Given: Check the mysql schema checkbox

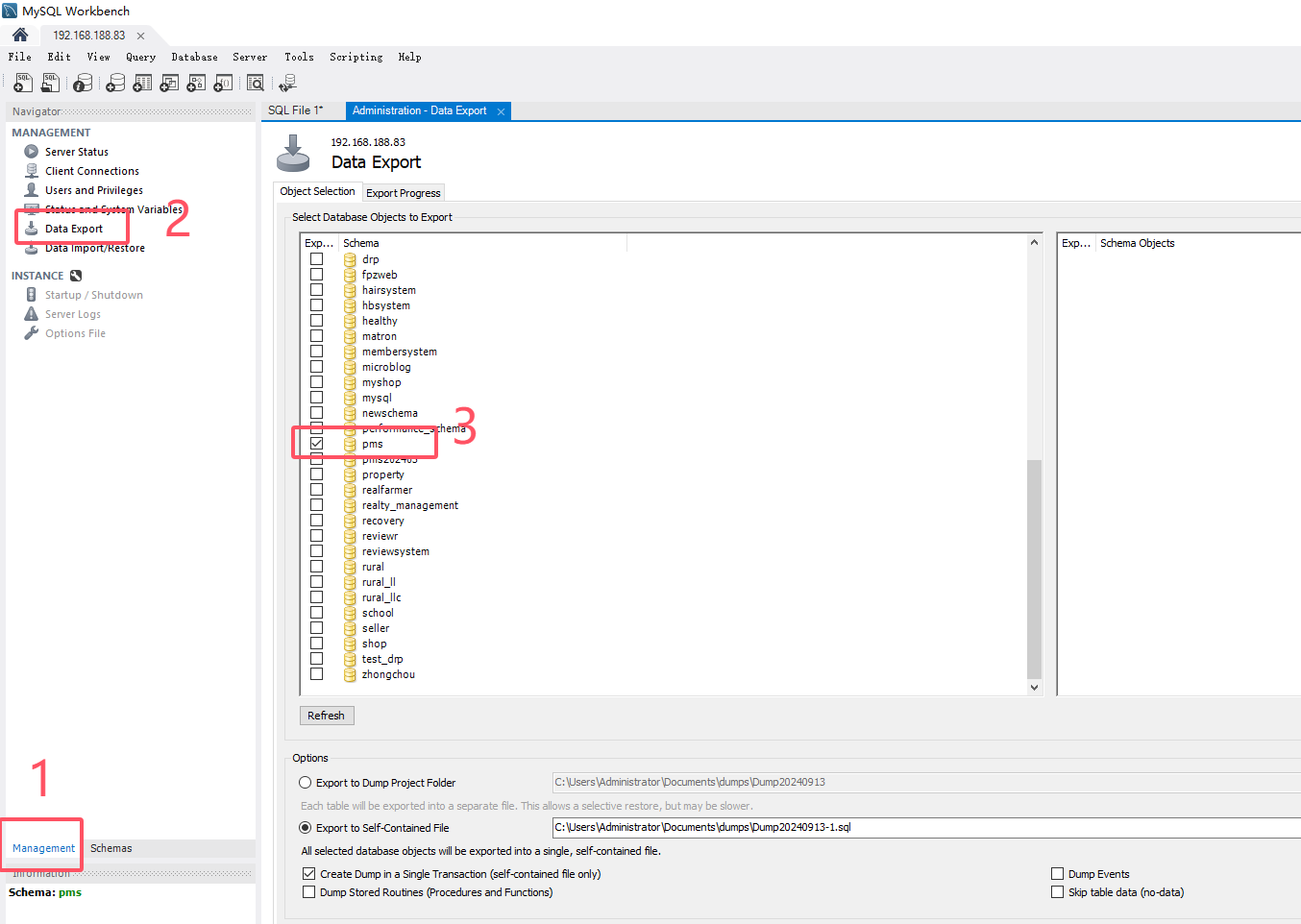Looking at the screenshot, I should pos(316,398).
